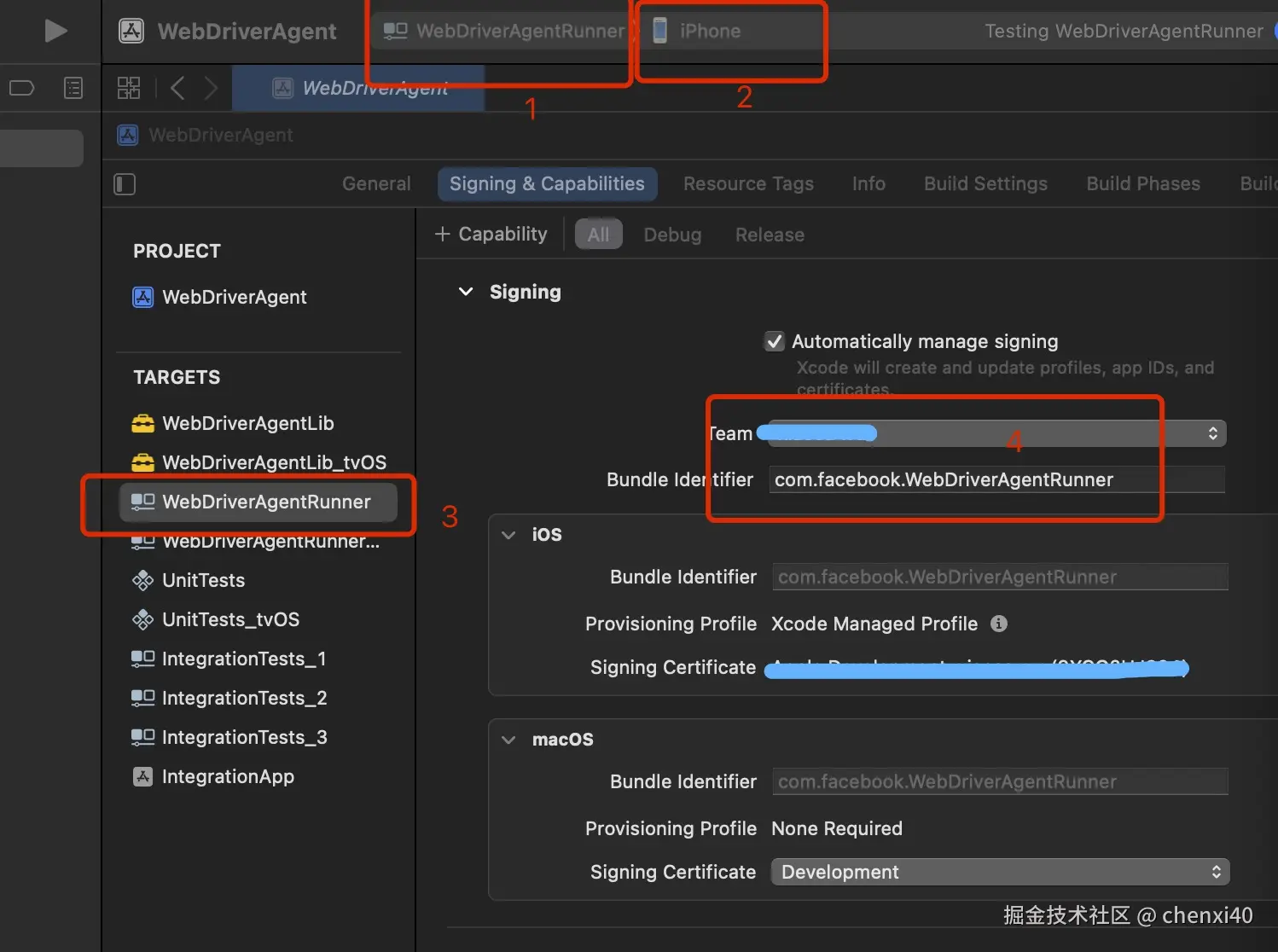
Task: Show Xcode Managed Profile info icon
Action: 998,624
